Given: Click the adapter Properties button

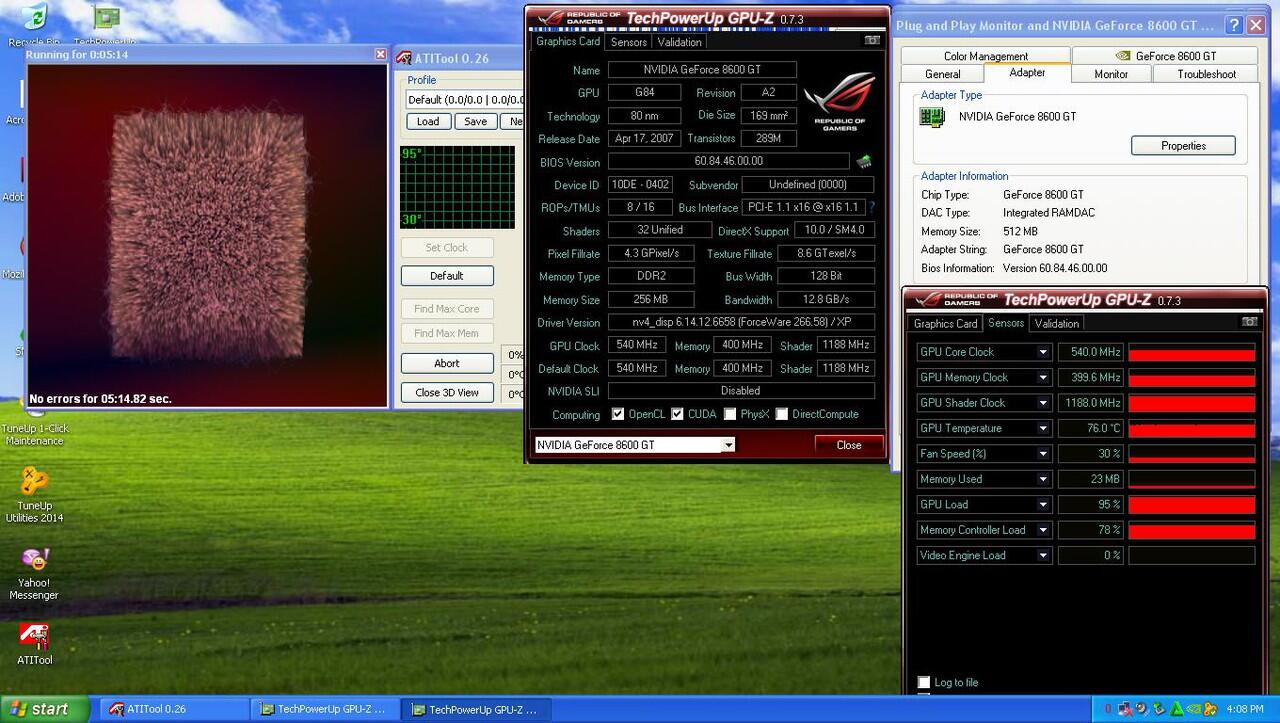Looking at the screenshot, I should [x=1183, y=146].
